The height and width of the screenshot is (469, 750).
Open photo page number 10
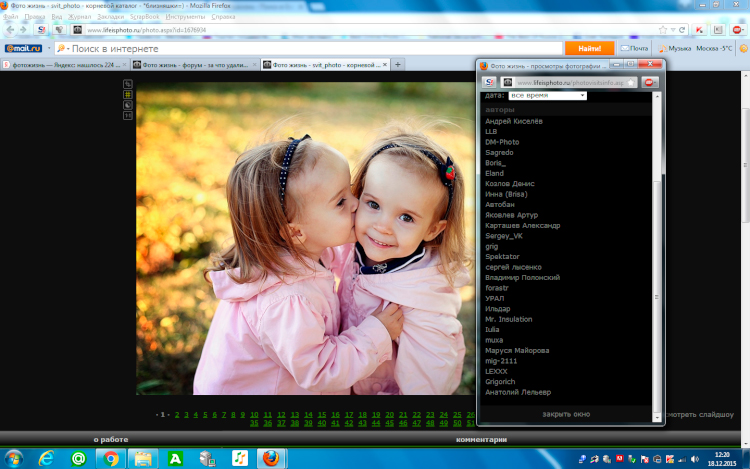point(254,414)
